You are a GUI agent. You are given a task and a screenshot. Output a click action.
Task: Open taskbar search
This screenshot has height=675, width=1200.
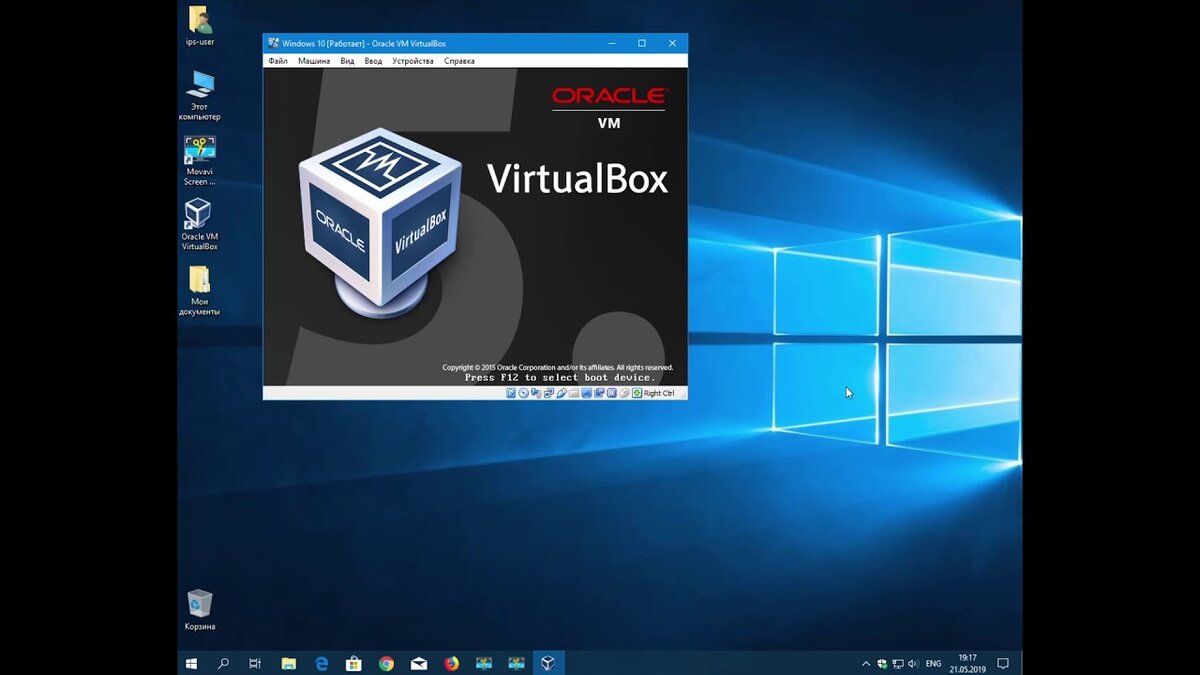tap(224, 663)
